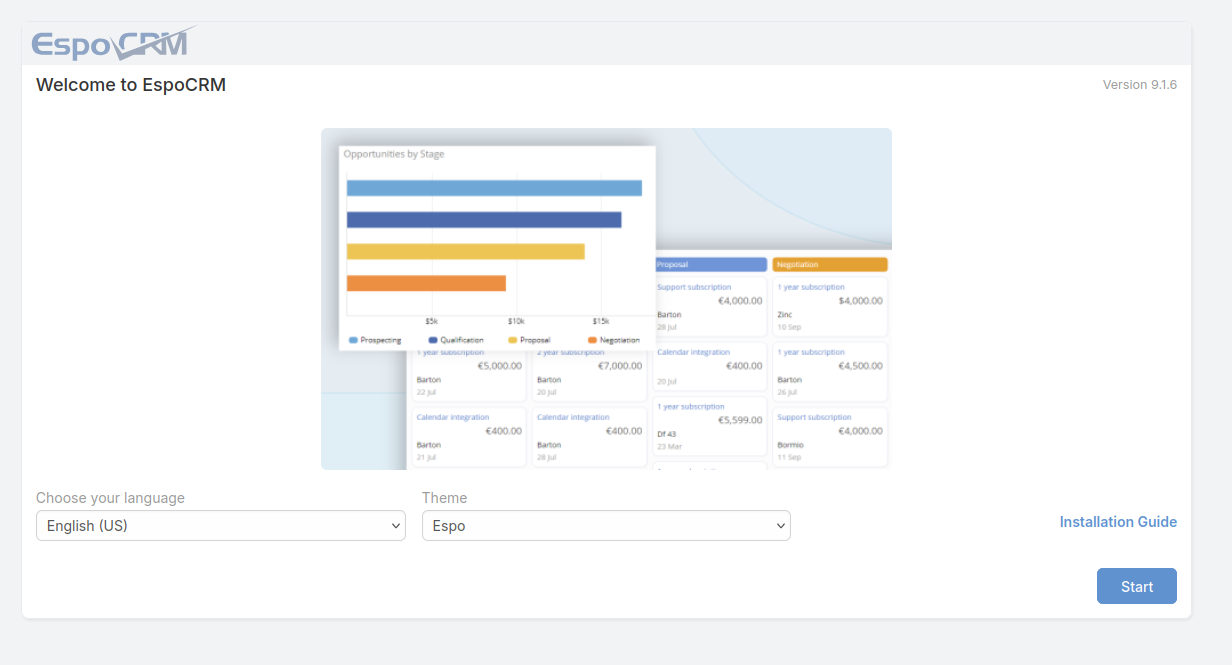Expand the Theme dropdown showing Espo
Viewport: 1232px width, 665px height.
click(606, 526)
